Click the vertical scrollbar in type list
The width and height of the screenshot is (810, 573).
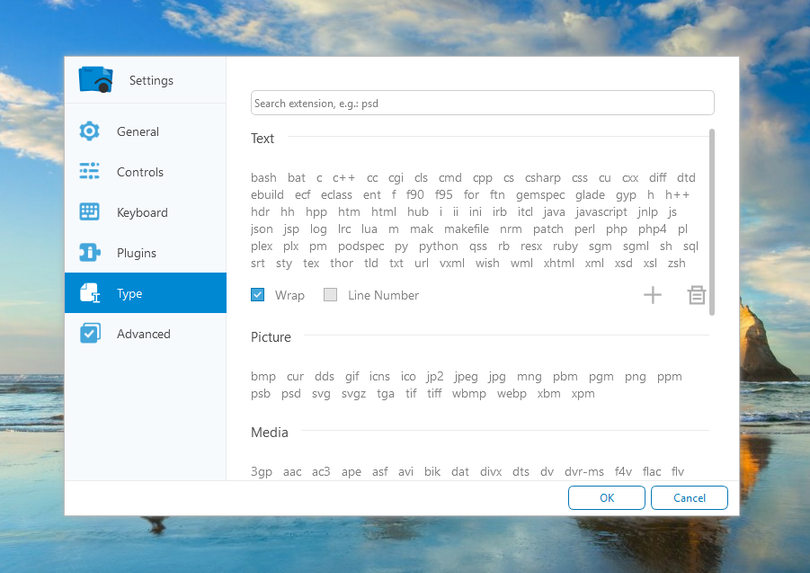tap(712, 220)
